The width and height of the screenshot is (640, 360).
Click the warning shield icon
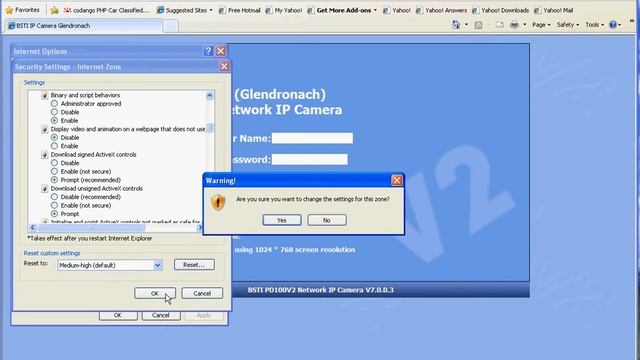(x=218, y=202)
